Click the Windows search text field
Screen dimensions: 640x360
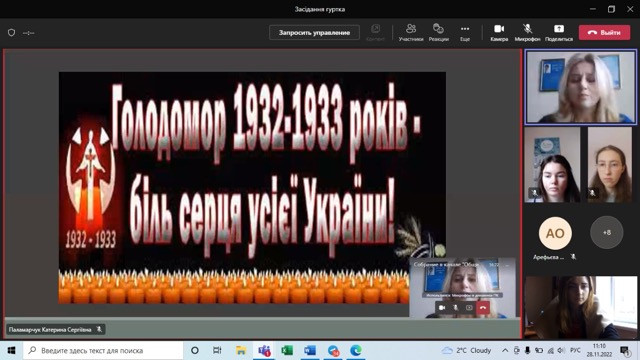pos(103,350)
